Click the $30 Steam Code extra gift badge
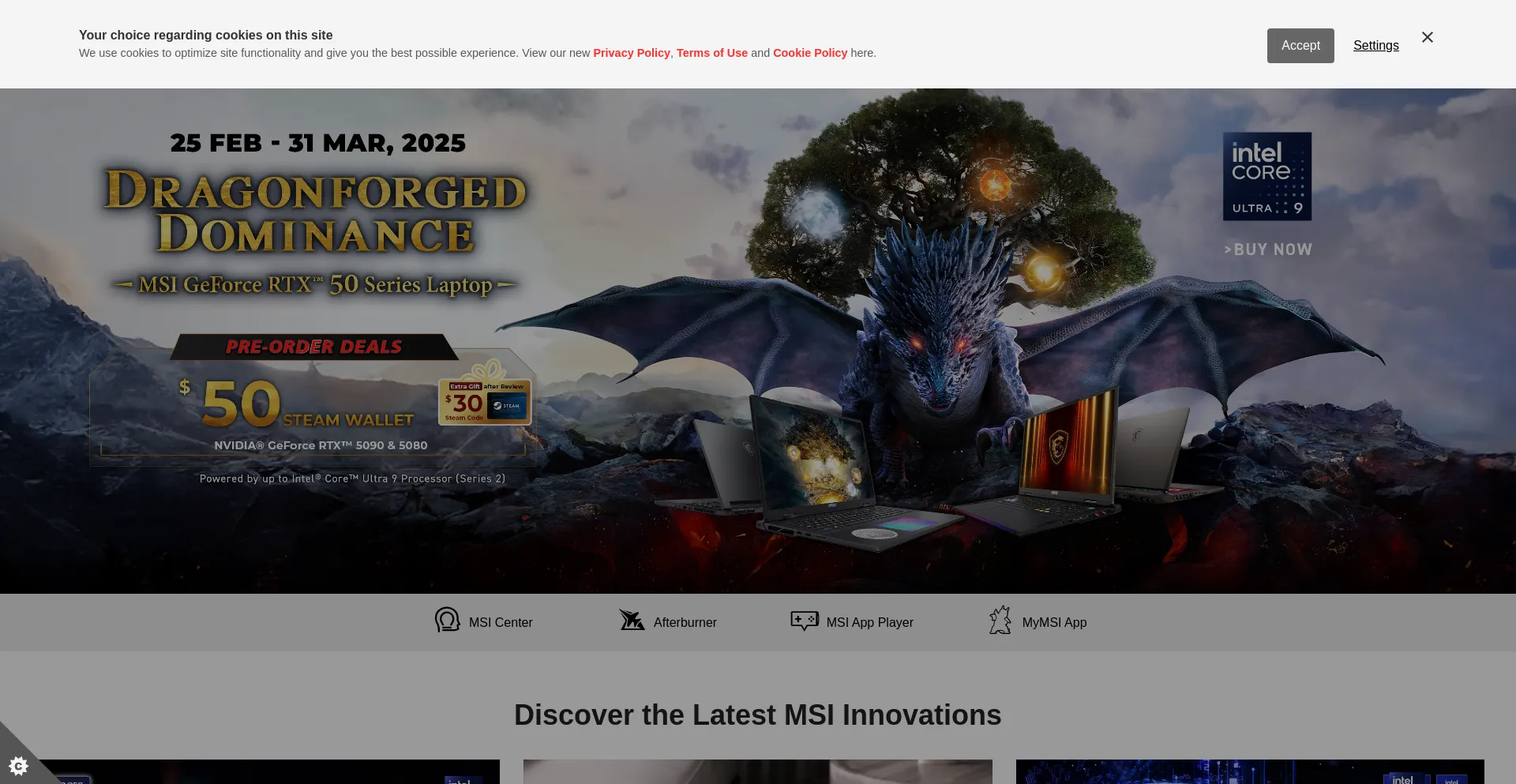This screenshot has height=784, width=1516. click(485, 401)
